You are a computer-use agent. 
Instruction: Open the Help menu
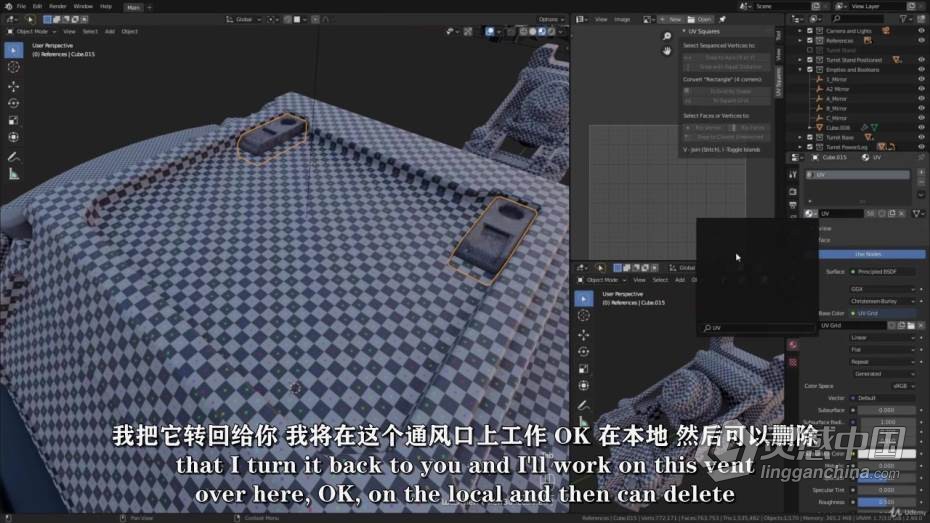pyautogui.click(x=106, y=6)
